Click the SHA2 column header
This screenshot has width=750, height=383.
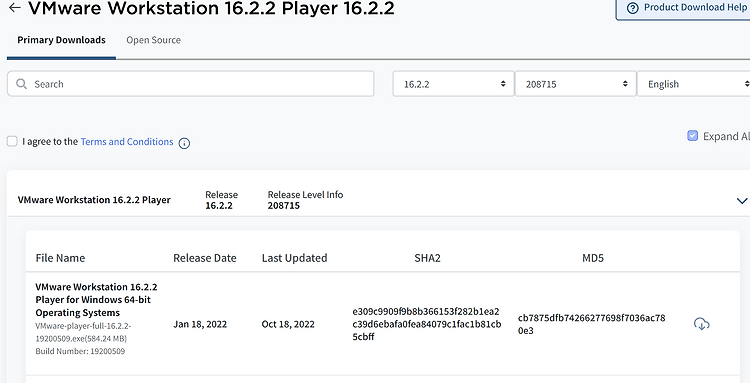[427, 258]
